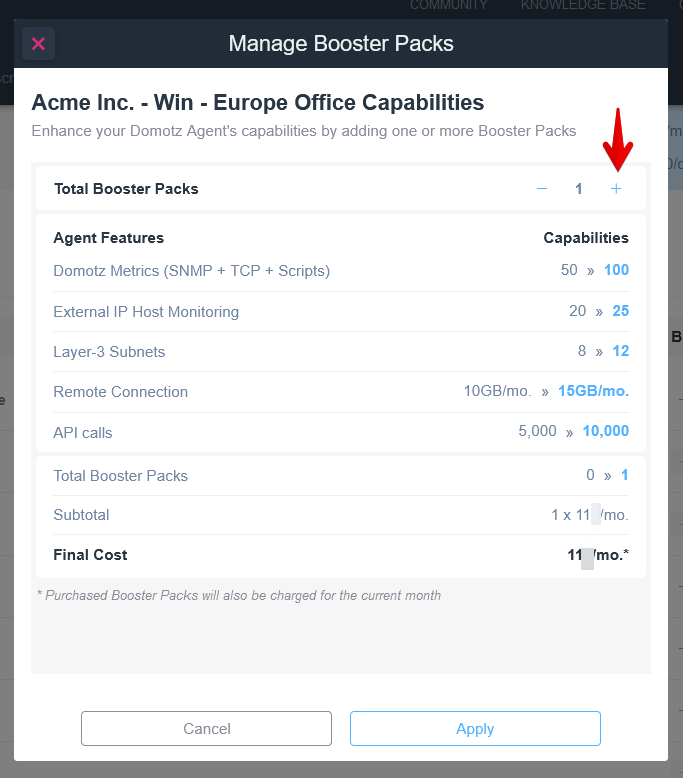Click the Capabilities column header
The height and width of the screenshot is (778, 683).
coord(586,238)
